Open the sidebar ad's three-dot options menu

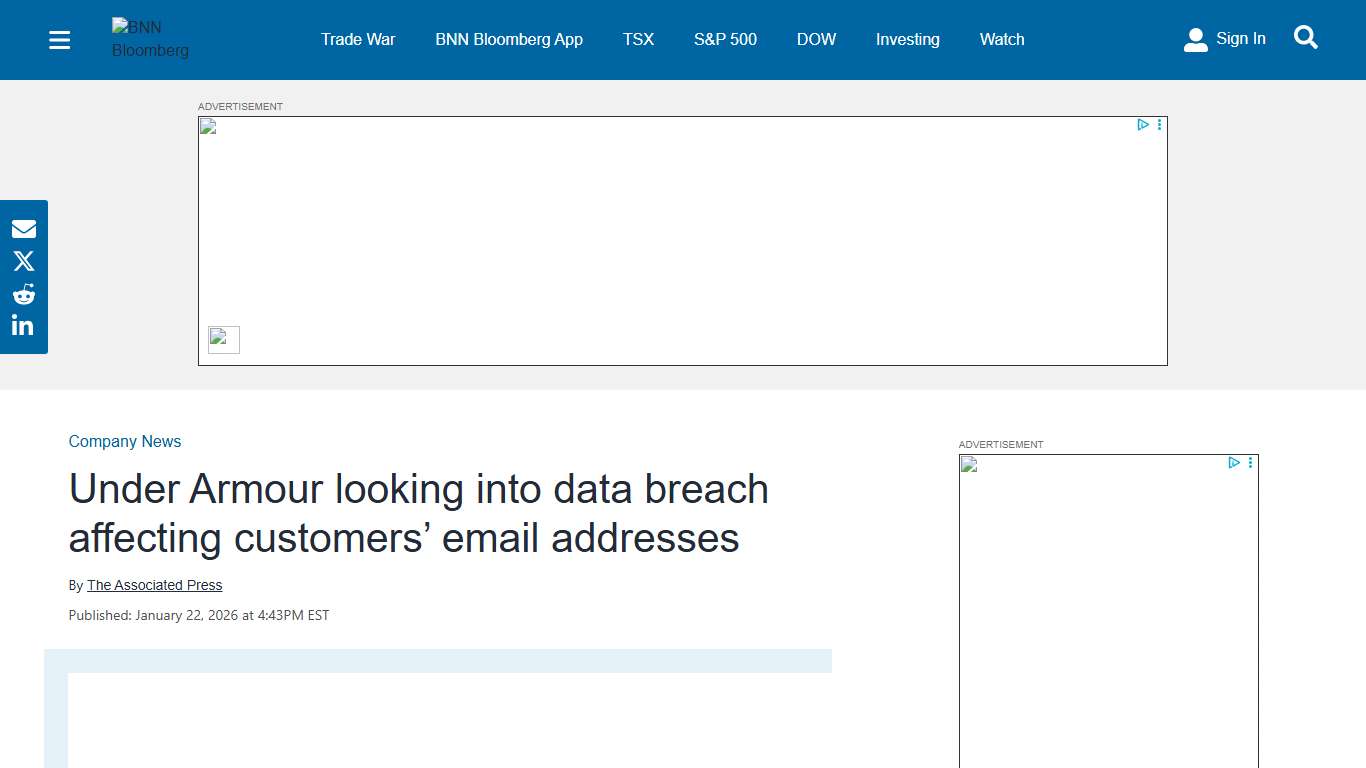point(1249,463)
